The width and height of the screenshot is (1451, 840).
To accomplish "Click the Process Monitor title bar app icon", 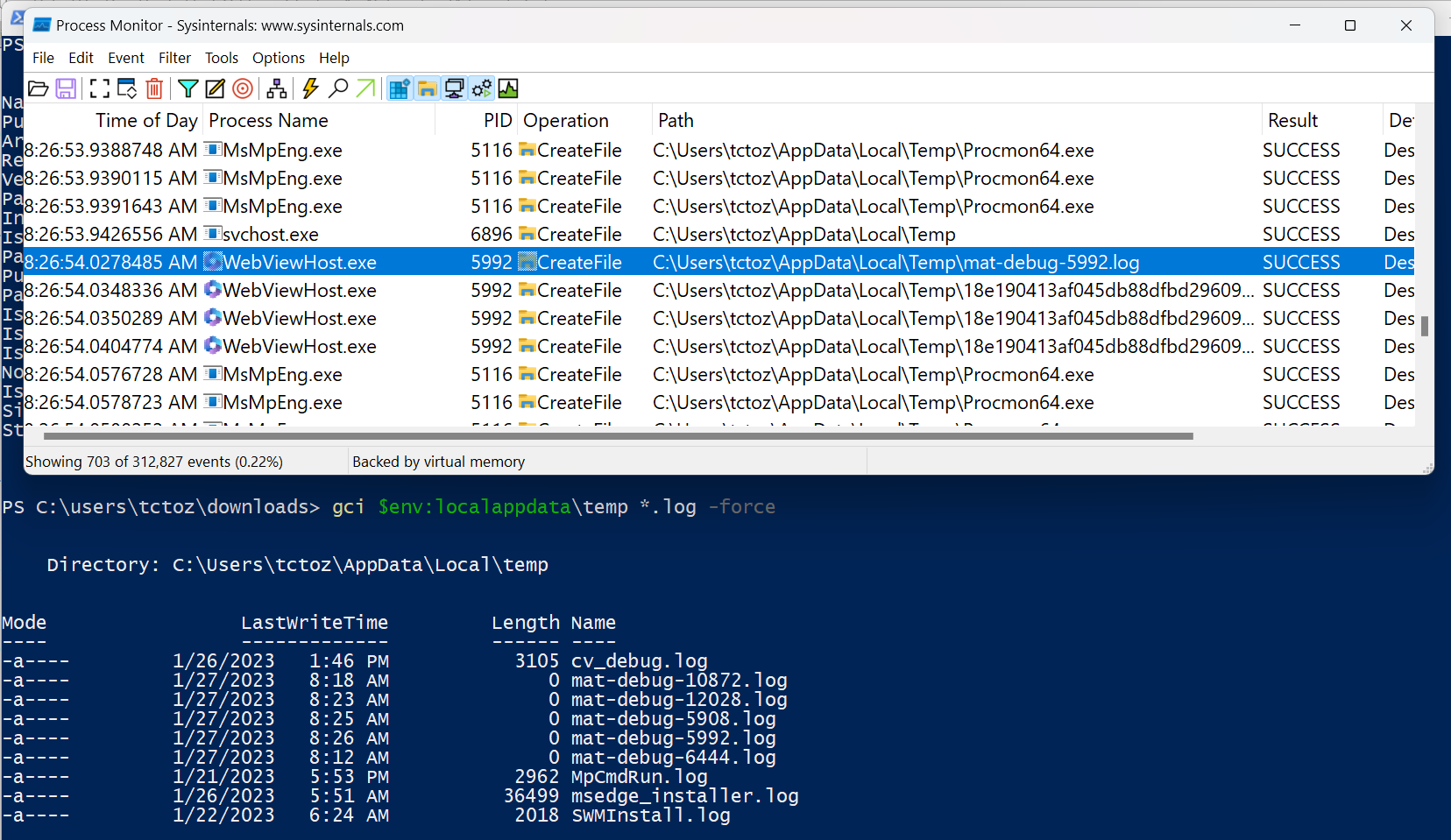I will tap(41, 25).
